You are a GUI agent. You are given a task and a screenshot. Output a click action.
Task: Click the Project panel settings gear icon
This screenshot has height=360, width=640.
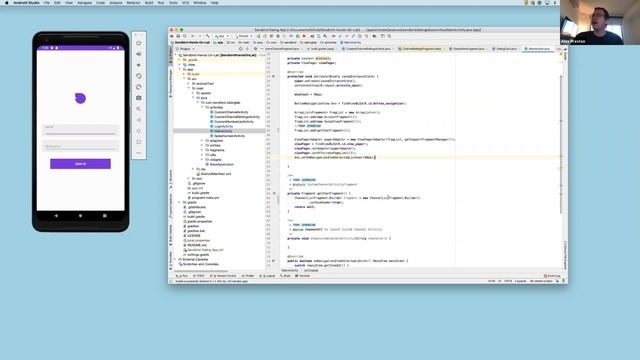[256, 49]
